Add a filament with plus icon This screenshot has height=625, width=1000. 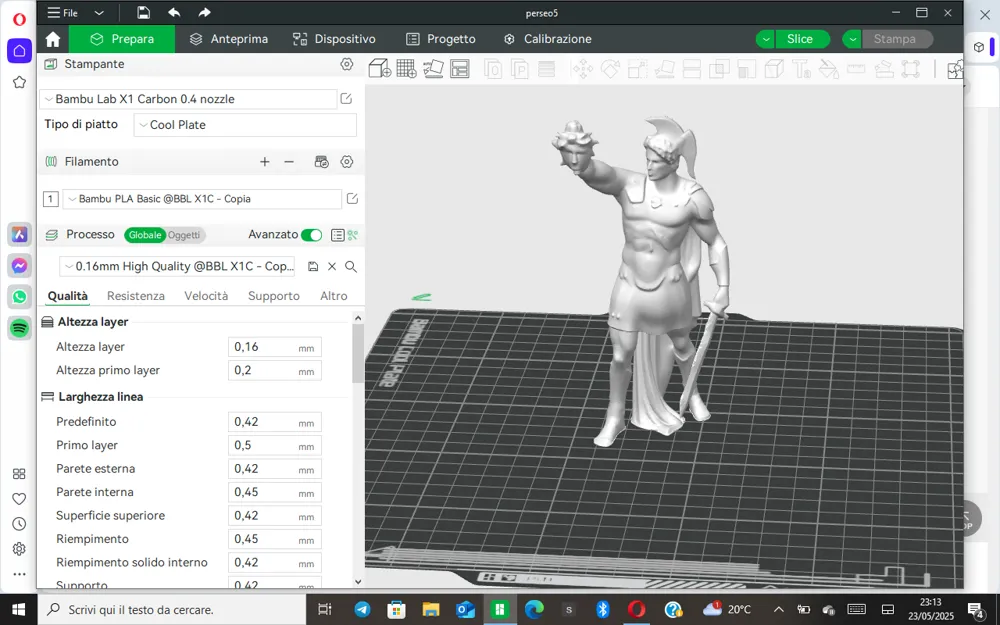point(265,162)
